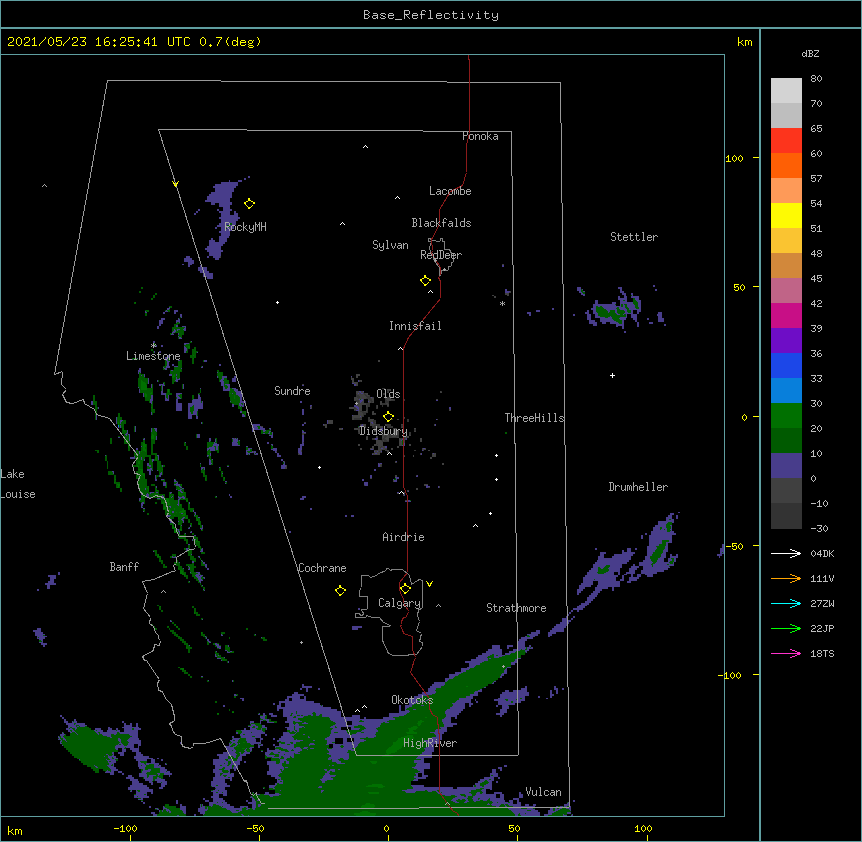The width and height of the screenshot is (862, 842).
Task: Click the Sylvan label
Action: pyautogui.click(x=390, y=245)
